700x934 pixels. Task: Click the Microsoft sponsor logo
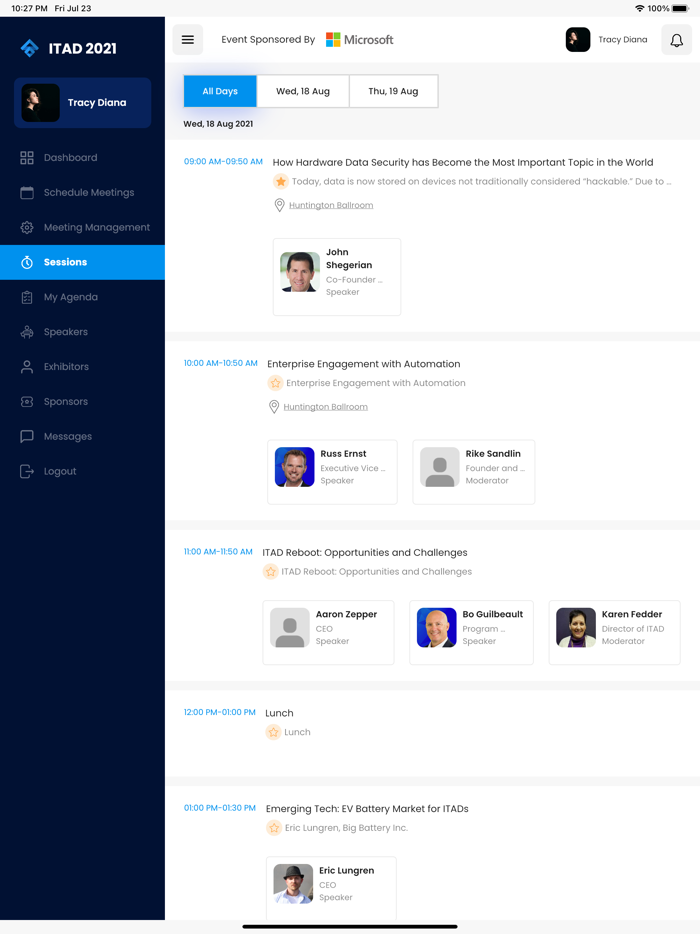(x=360, y=39)
